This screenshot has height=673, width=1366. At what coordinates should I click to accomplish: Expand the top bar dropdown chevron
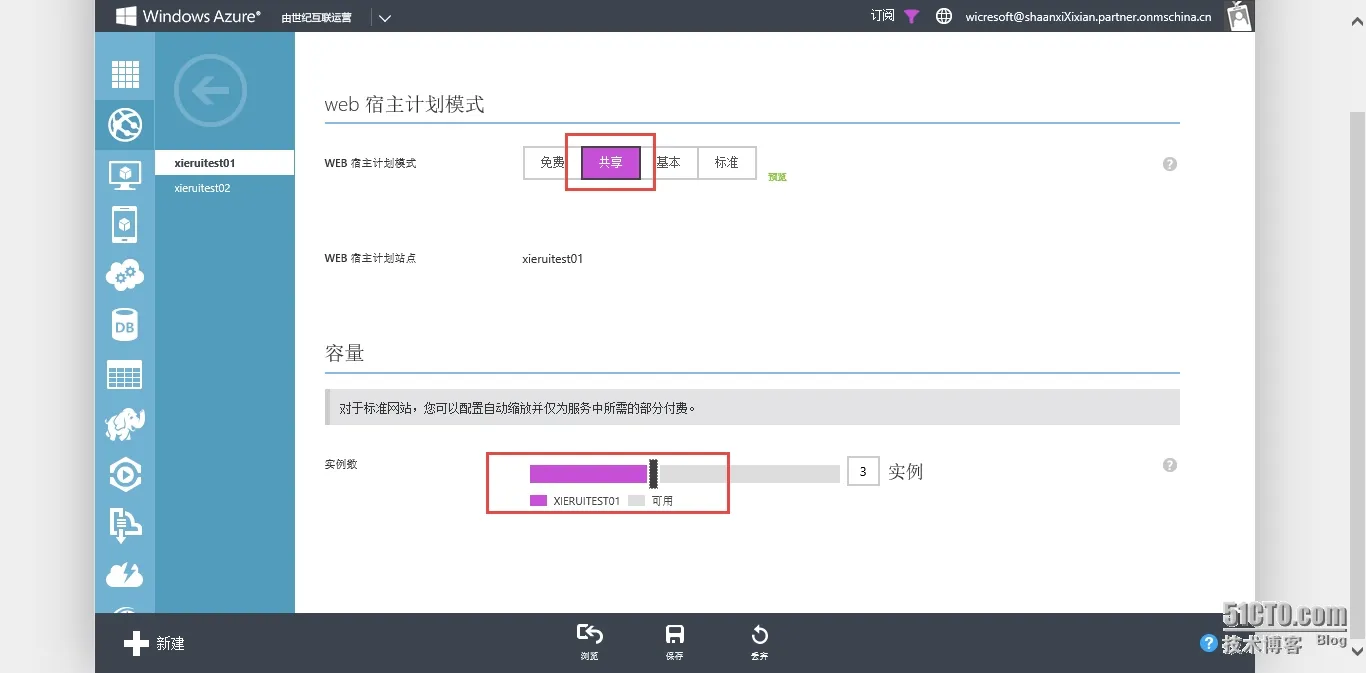tap(385, 17)
